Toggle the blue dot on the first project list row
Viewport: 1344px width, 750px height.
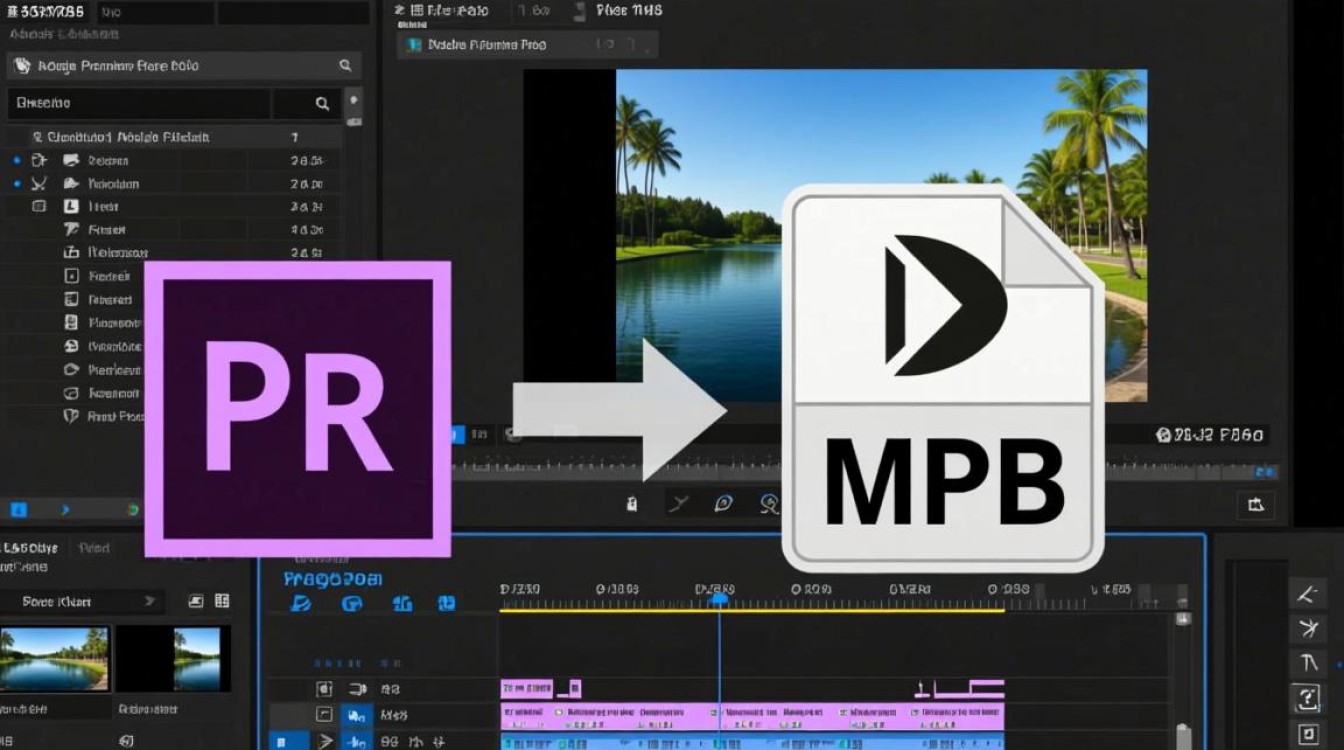click(x=17, y=160)
